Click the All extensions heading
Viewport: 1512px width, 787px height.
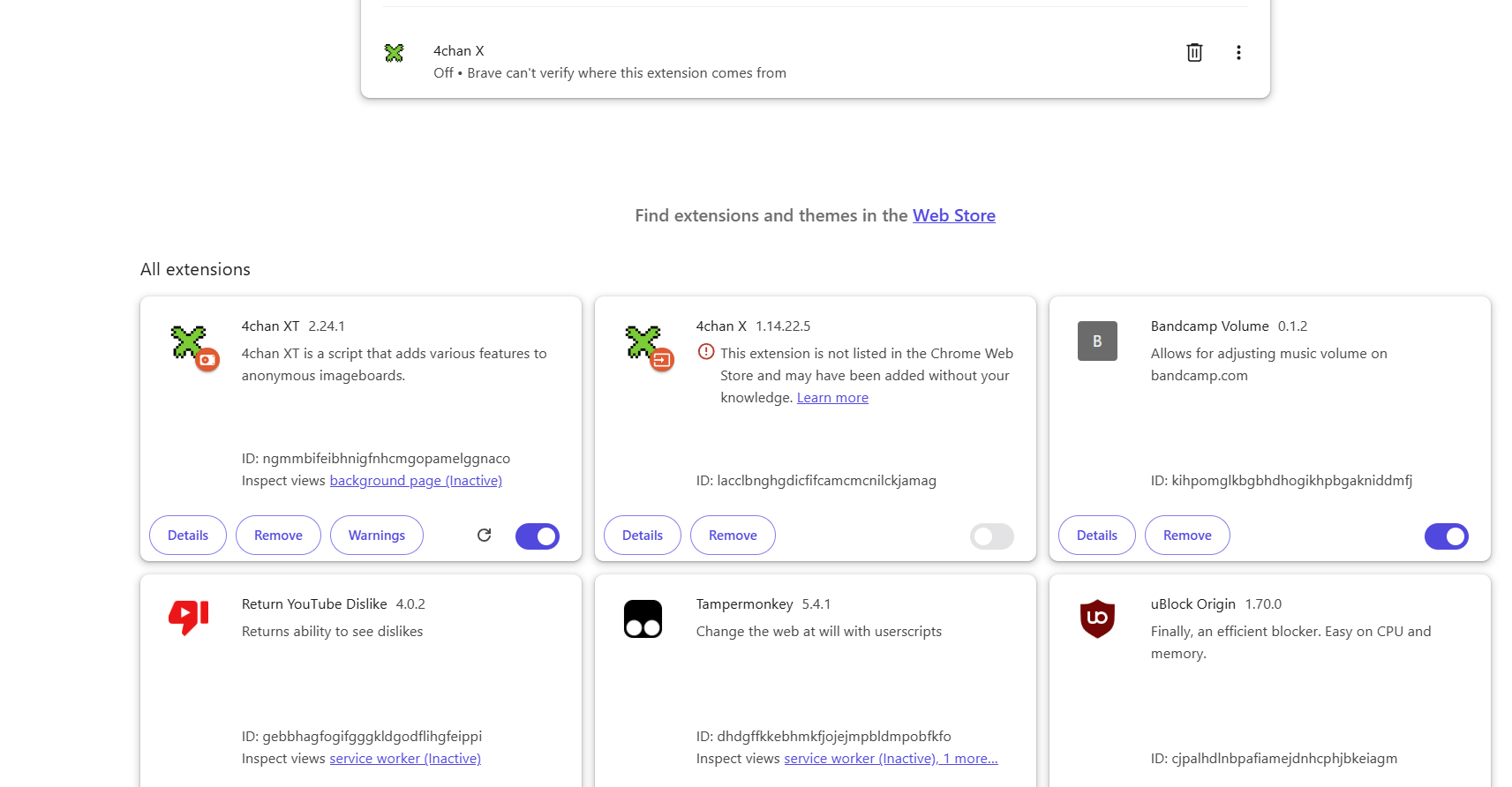tap(195, 270)
